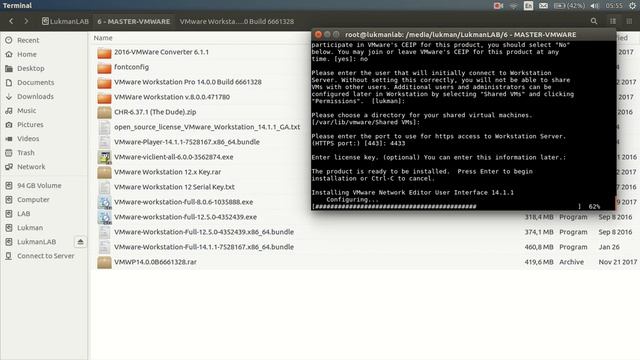Select VMware Workstation Pro 14.0.0 Build folder icon
Image resolution: width=640 pixels, height=360 pixels.
coord(104,82)
